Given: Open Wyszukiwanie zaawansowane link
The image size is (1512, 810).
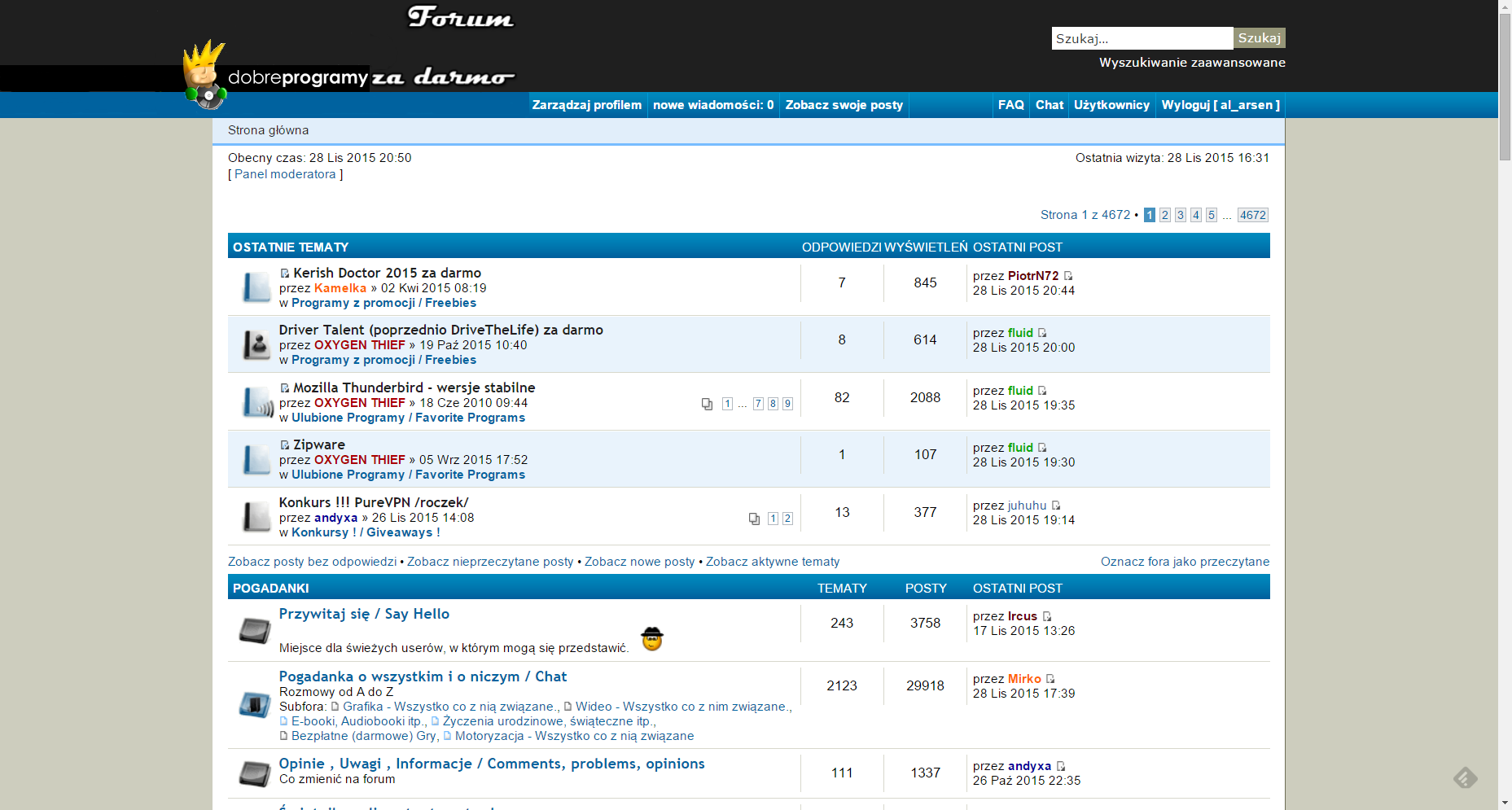Looking at the screenshot, I should click(1192, 63).
